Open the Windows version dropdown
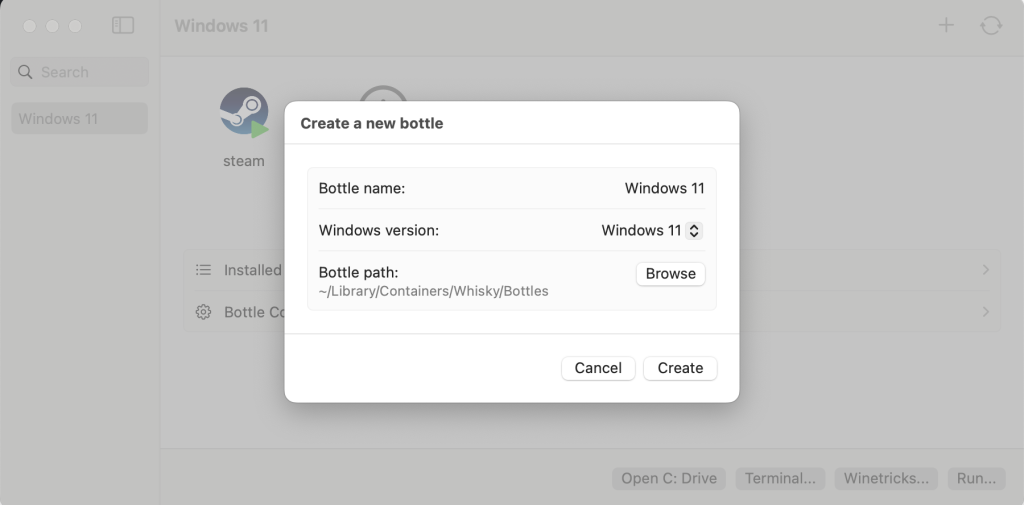1024x505 pixels. pos(651,230)
